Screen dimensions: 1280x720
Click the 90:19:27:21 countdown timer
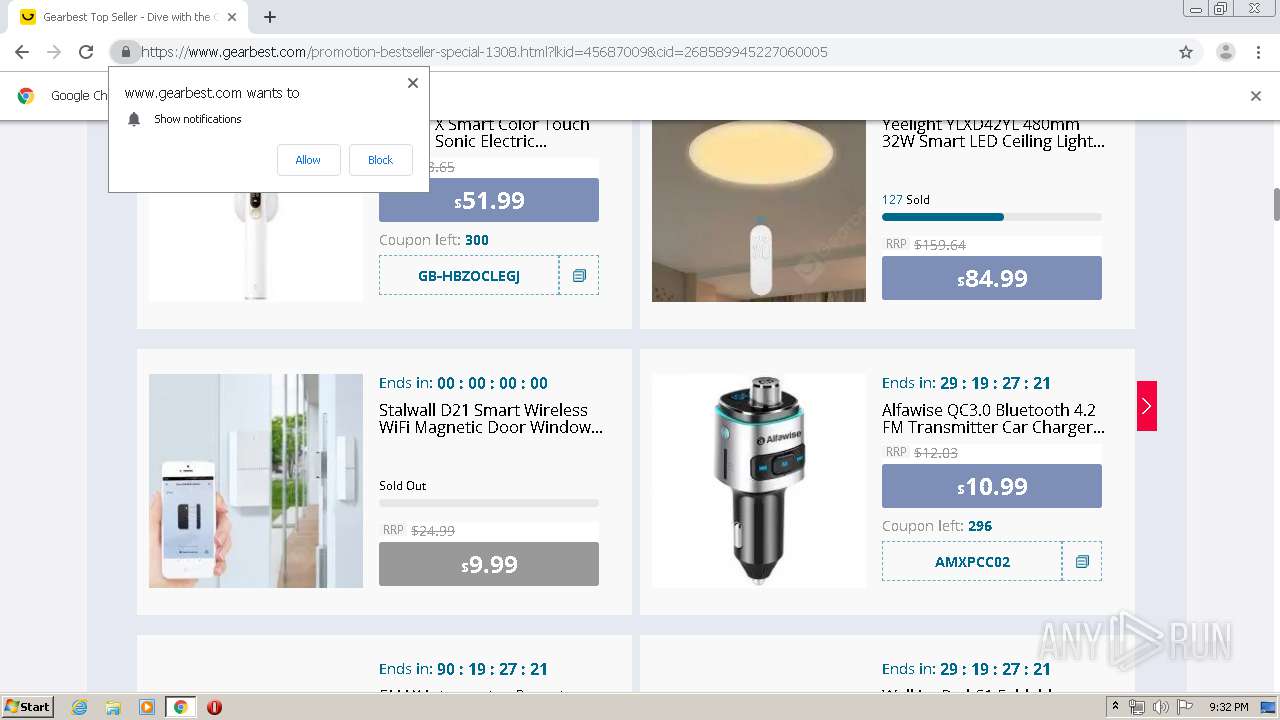492,669
